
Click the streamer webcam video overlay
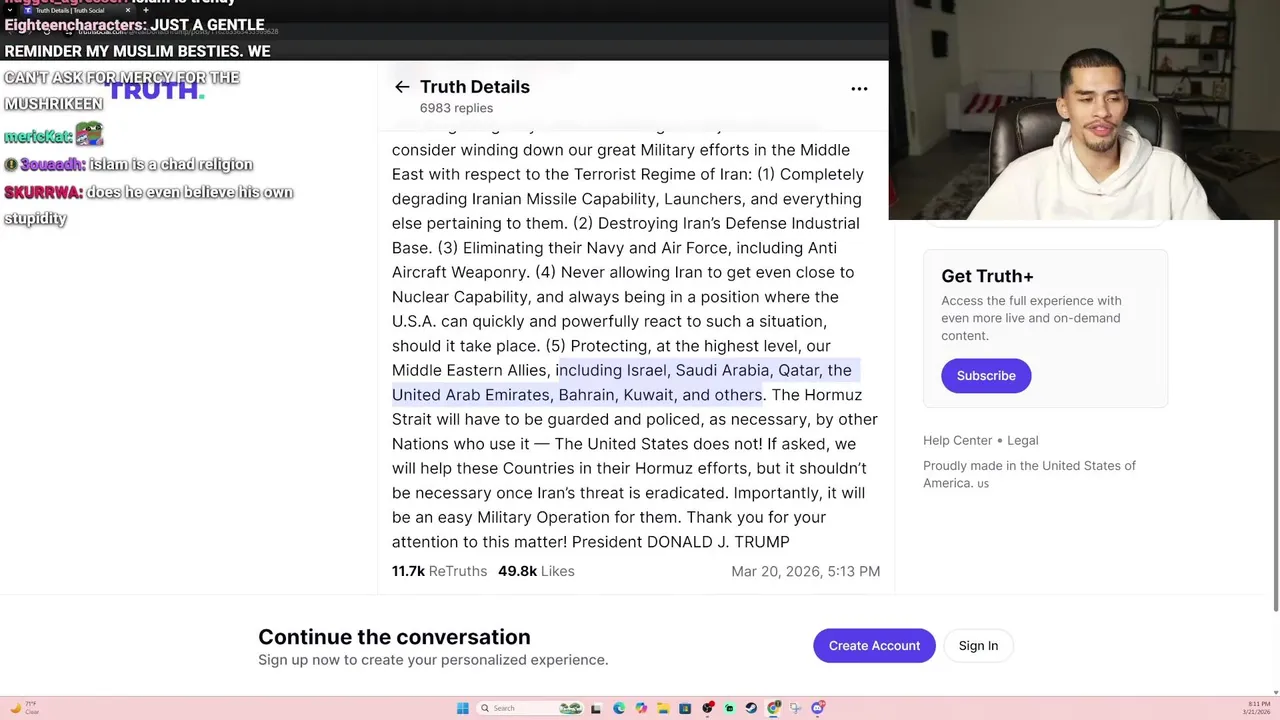(1084, 109)
